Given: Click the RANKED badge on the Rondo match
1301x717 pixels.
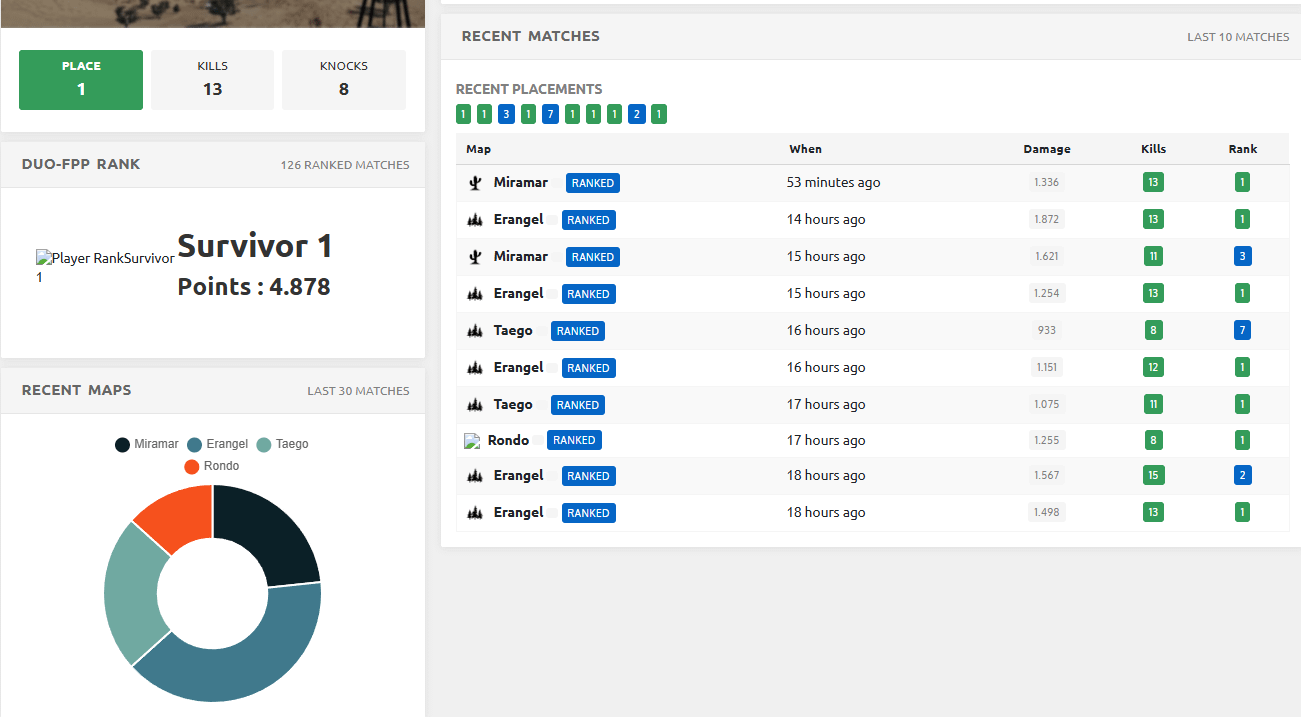Looking at the screenshot, I should coord(574,440).
